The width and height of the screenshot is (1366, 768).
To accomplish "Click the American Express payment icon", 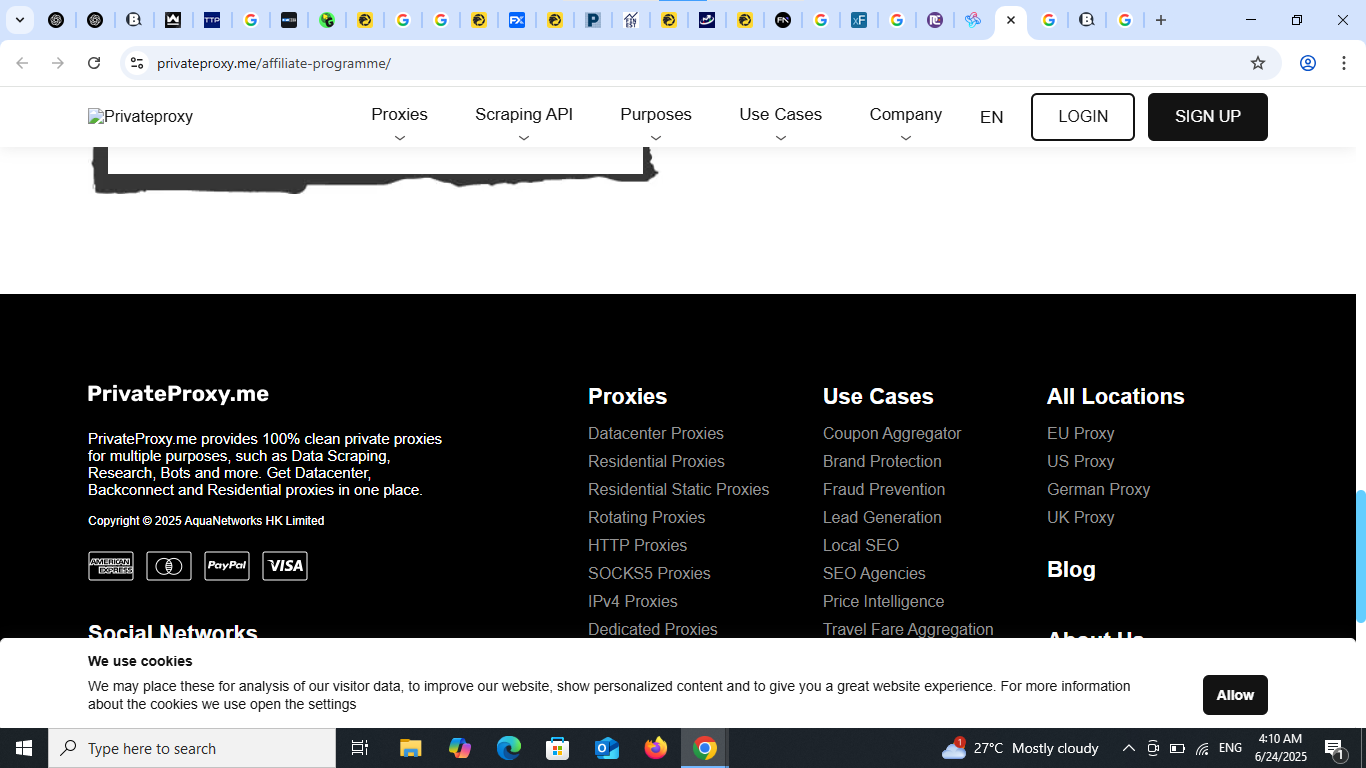I will [111, 566].
